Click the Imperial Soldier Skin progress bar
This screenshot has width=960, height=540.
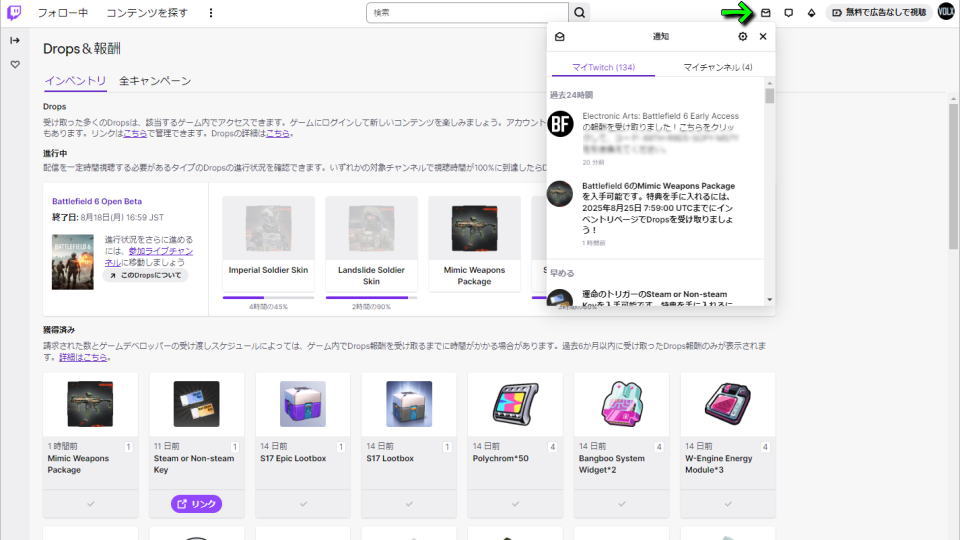pyautogui.click(x=268, y=298)
